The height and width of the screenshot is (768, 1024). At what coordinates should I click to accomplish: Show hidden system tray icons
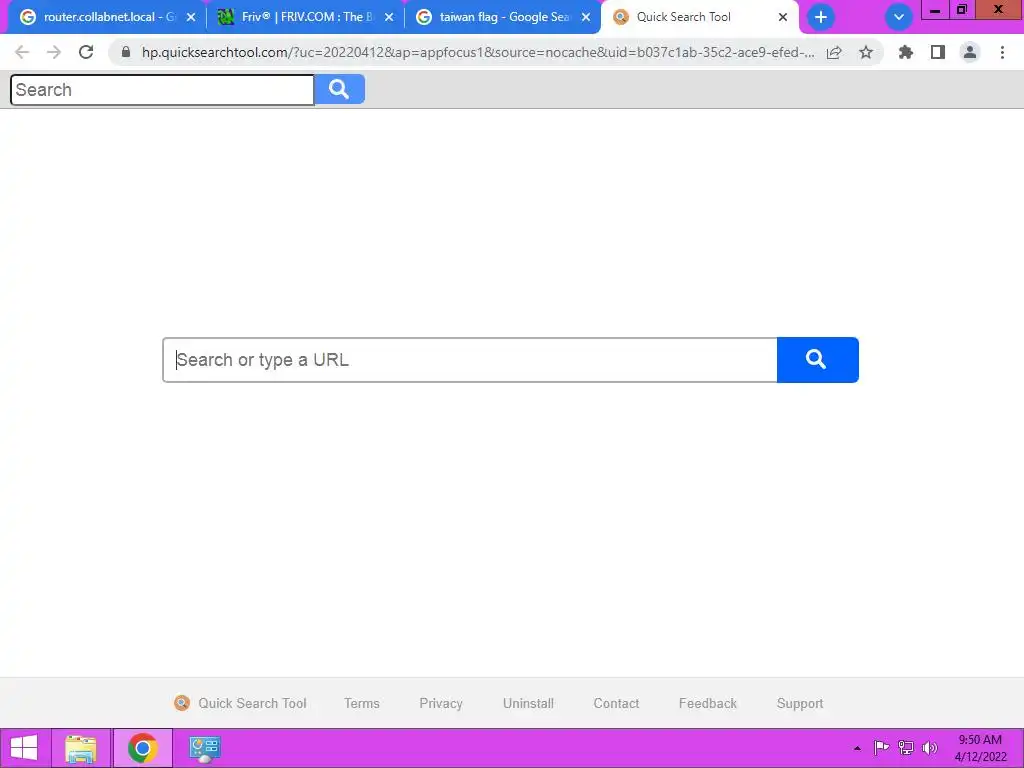(857, 748)
